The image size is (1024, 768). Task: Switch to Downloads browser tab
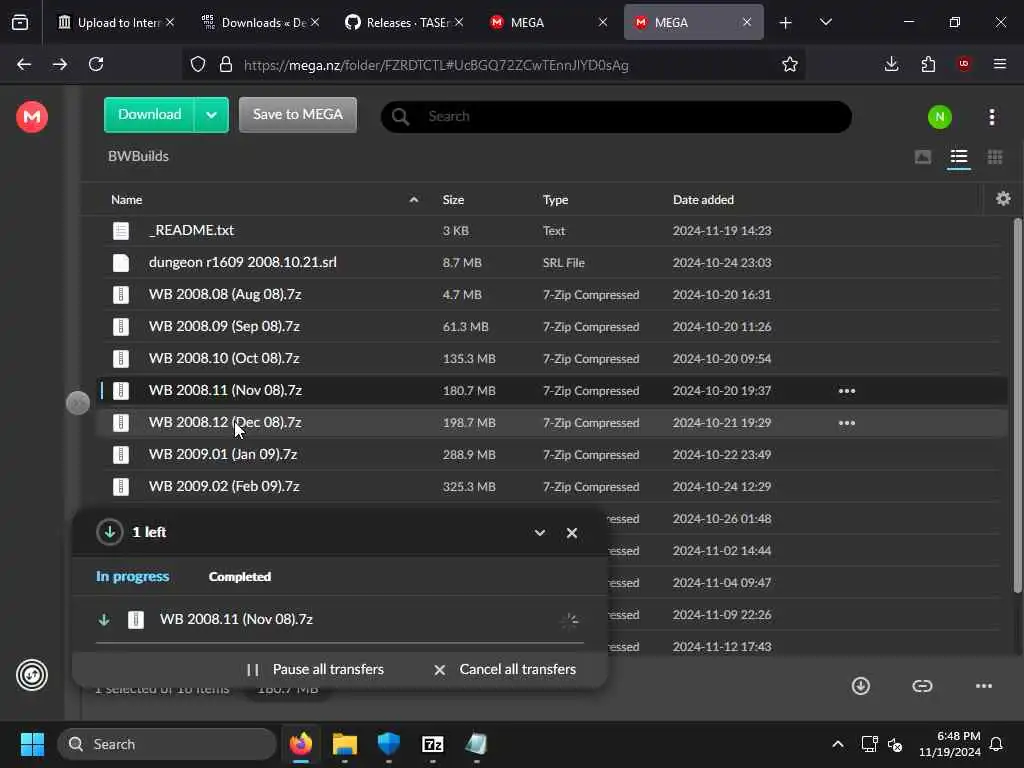(261, 22)
